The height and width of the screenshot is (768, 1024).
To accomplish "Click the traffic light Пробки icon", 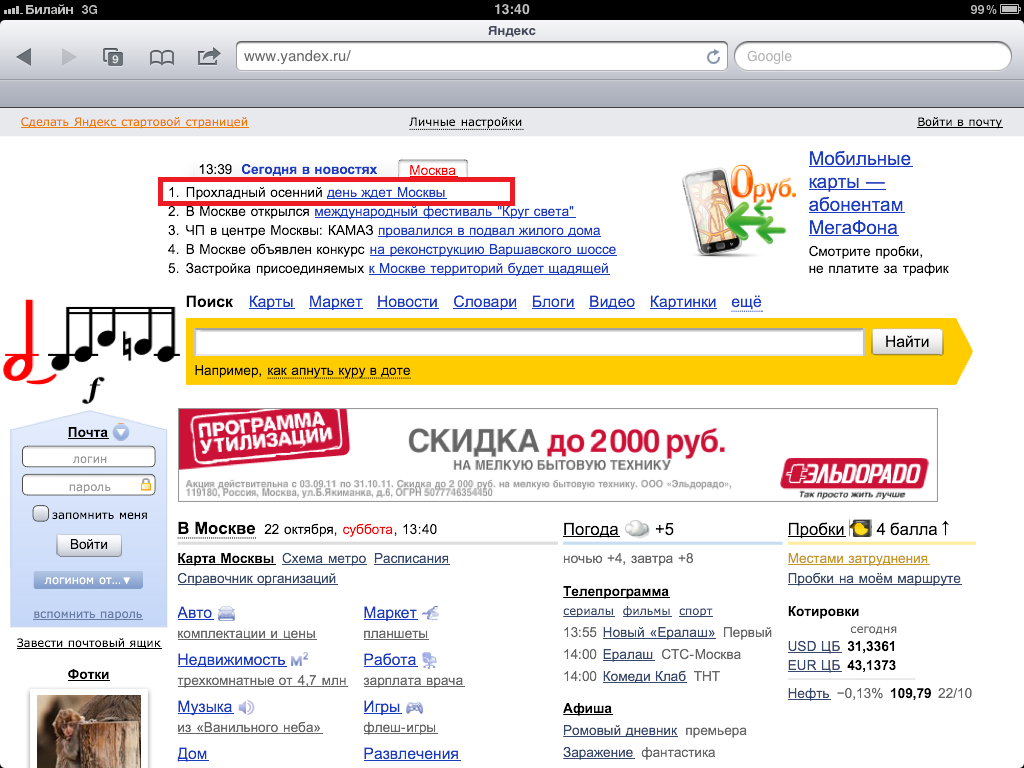I will 860,528.
